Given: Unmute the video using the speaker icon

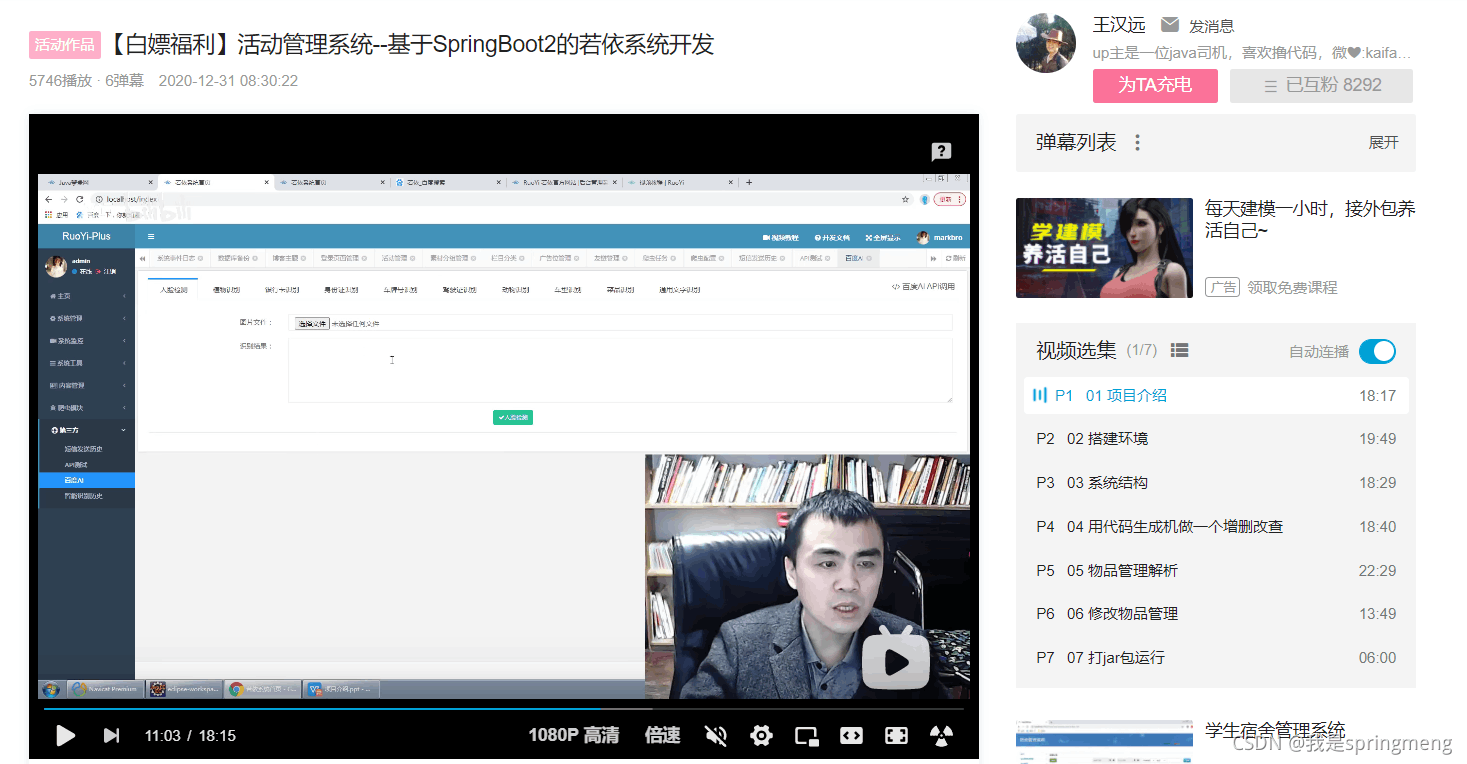Looking at the screenshot, I should point(716,736).
